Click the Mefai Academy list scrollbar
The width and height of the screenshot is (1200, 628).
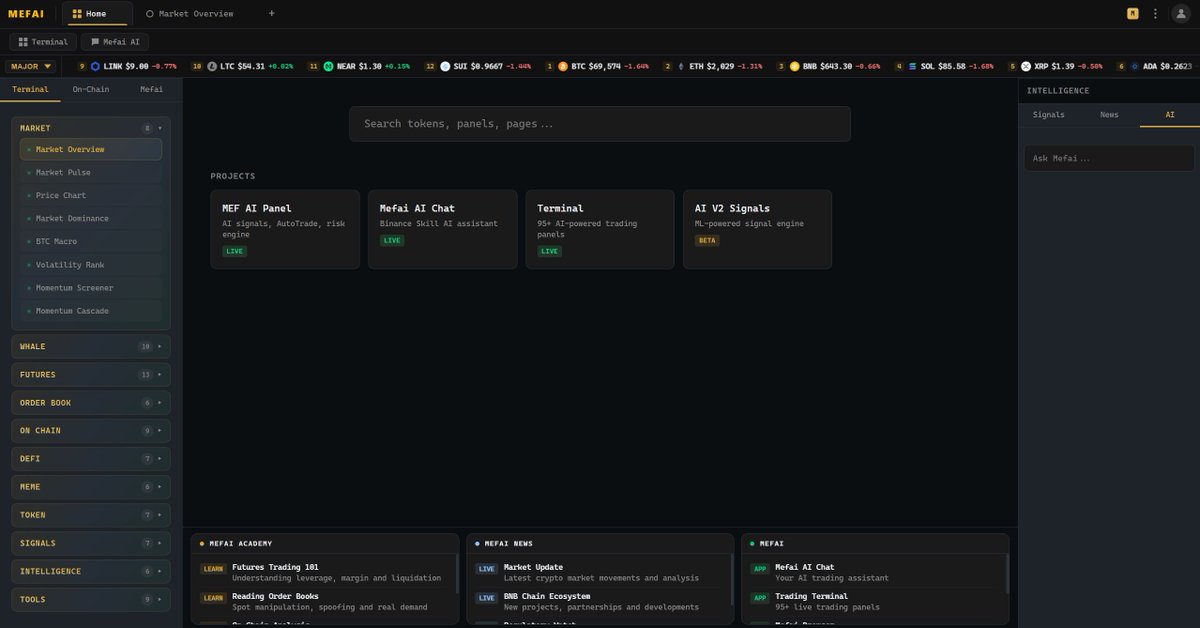click(x=457, y=575)
